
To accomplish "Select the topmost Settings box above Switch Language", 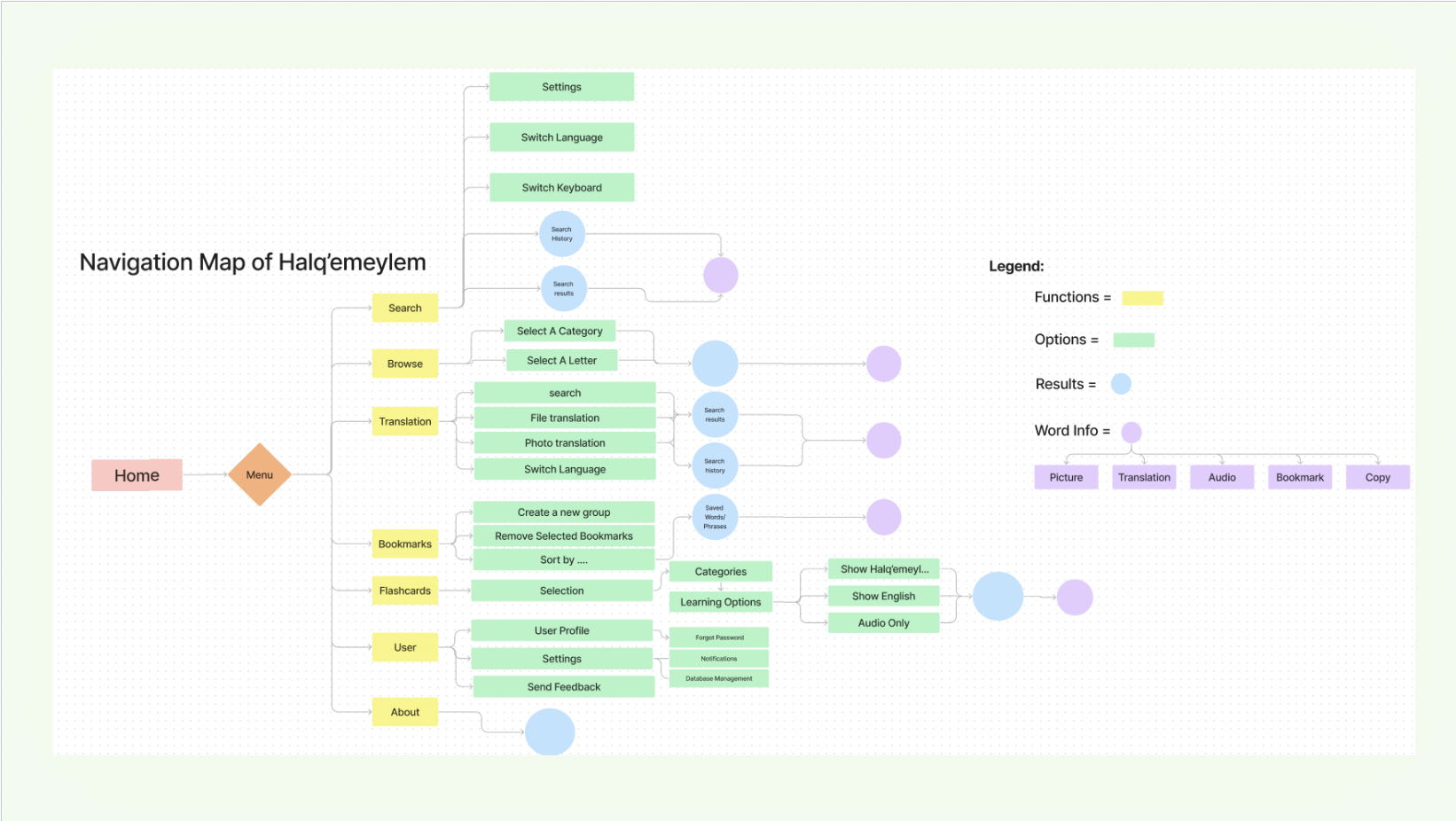I will (562, 87).
